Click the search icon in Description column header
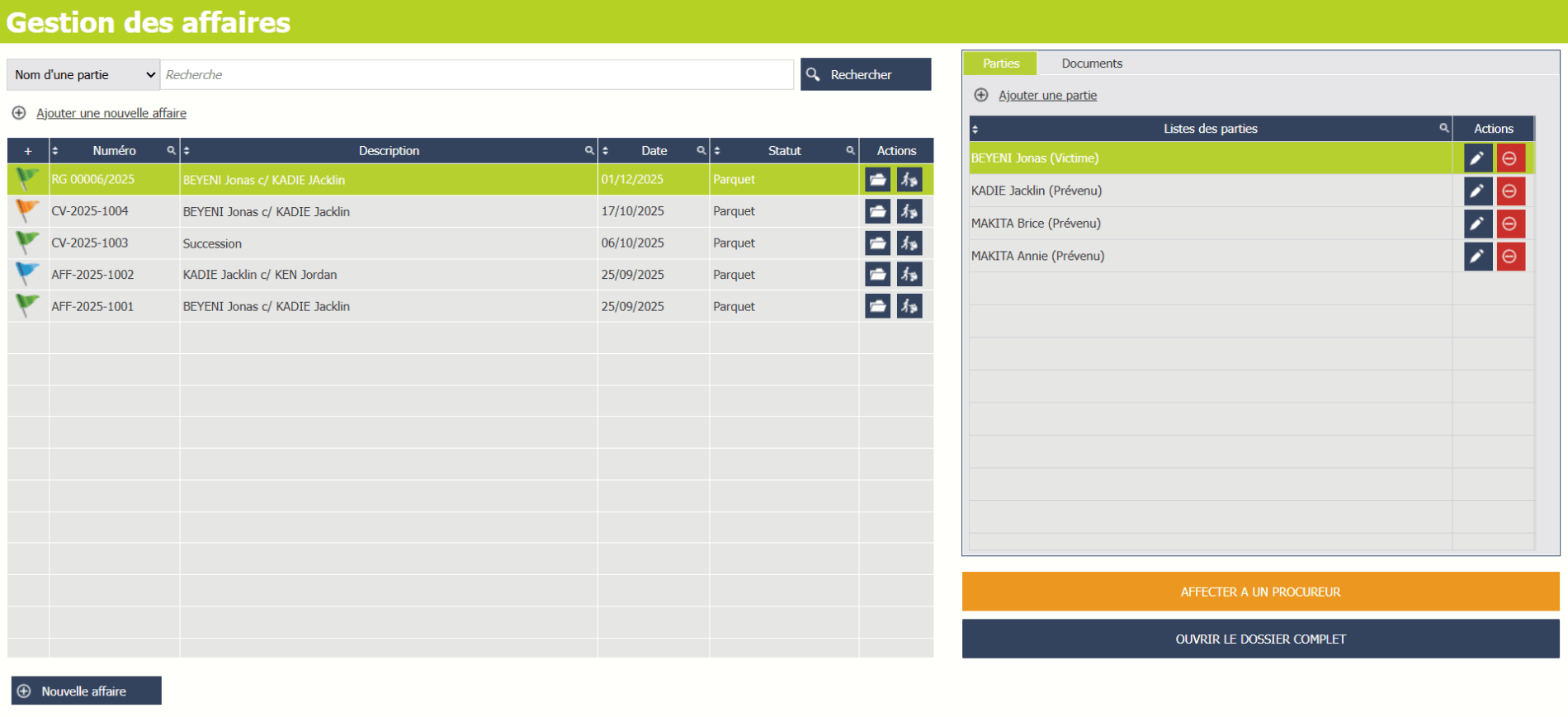The height and width of the screenshot is (717, 1568). 589,151
